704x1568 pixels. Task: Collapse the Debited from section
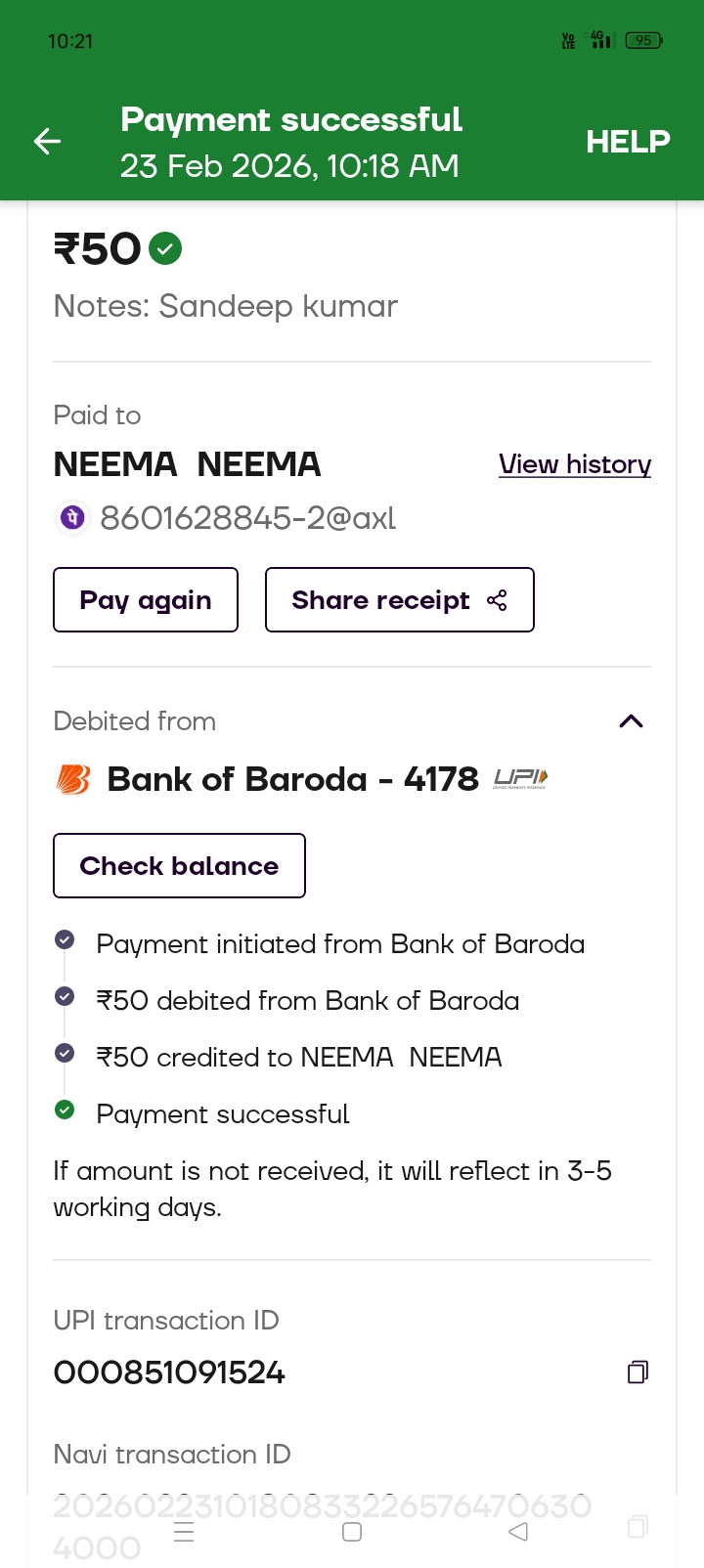pyautogui.click(x=631, y=721)
